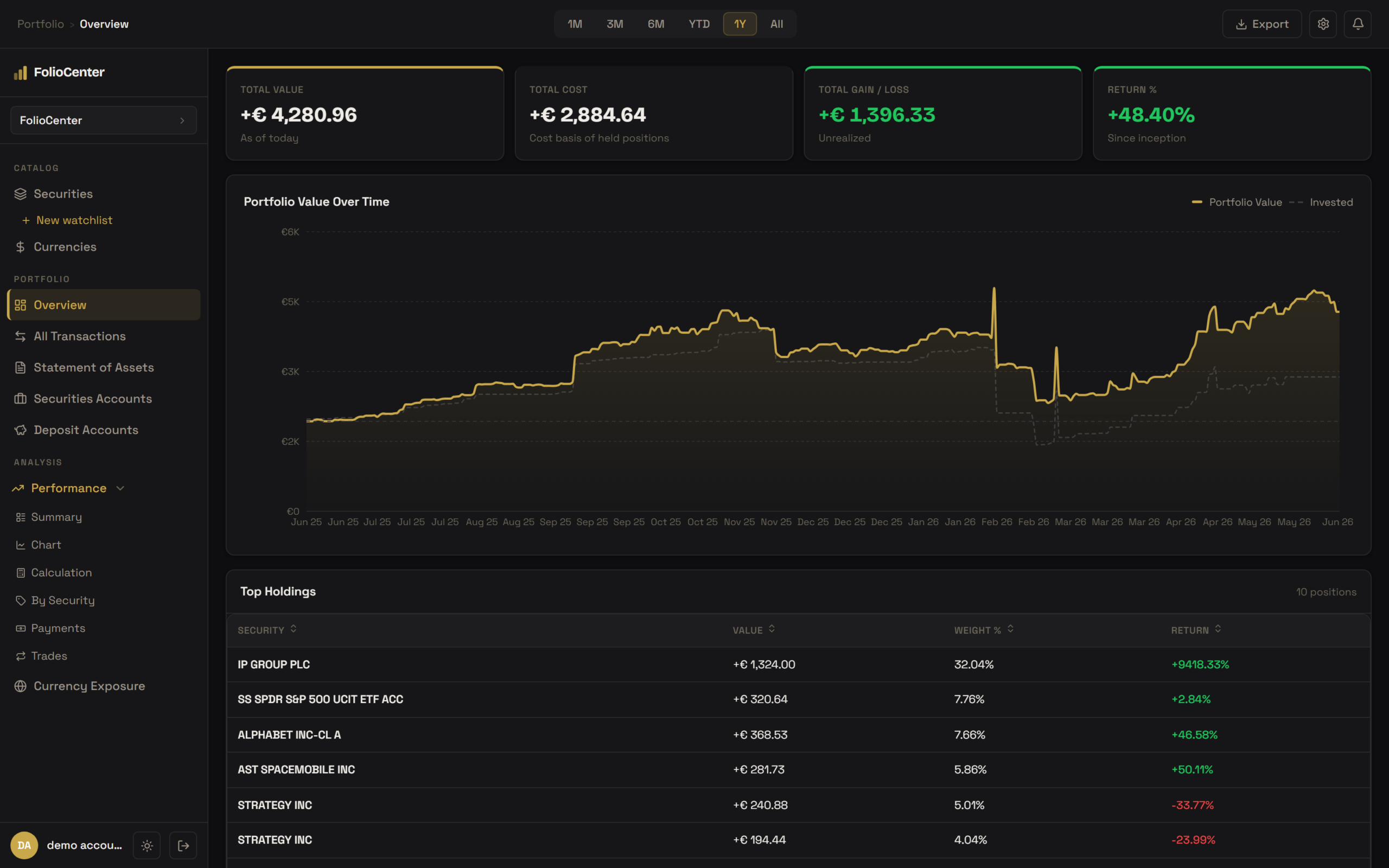Viewport: 1389px width, 868px height.
Task: Click the Payments banknote icon
Action: [21, 629]
